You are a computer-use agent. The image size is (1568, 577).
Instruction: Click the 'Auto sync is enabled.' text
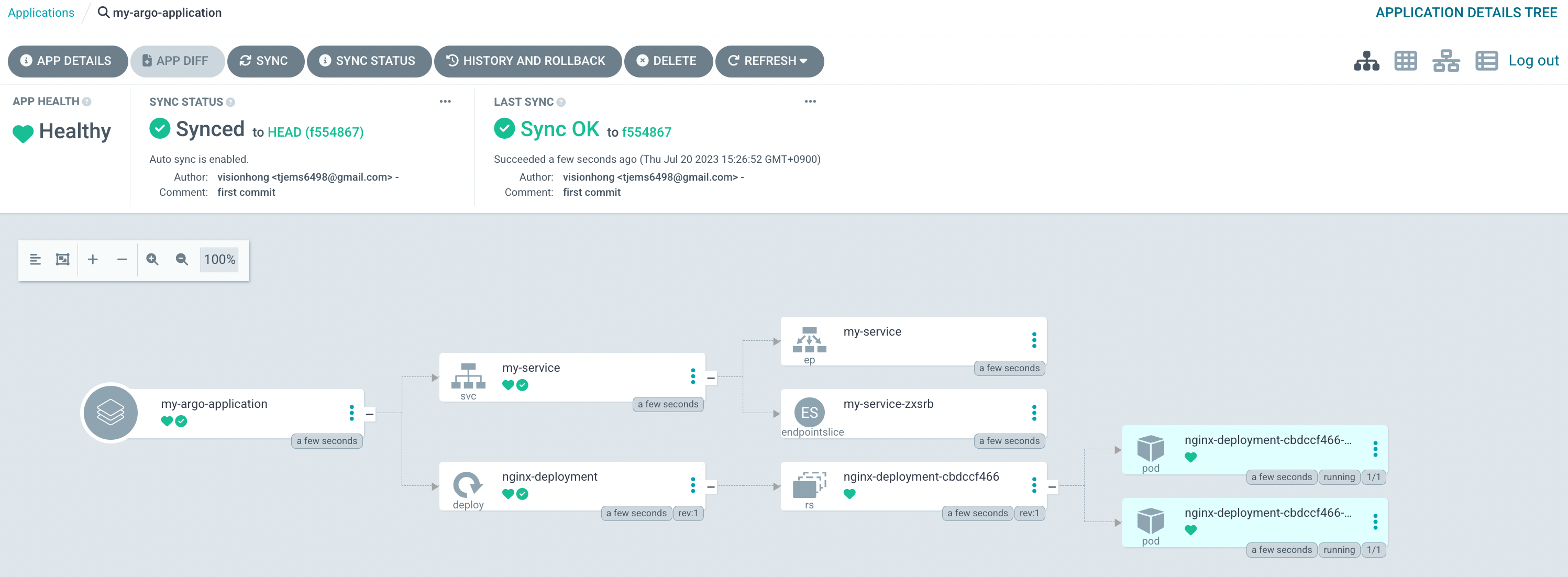click(199, 160)
